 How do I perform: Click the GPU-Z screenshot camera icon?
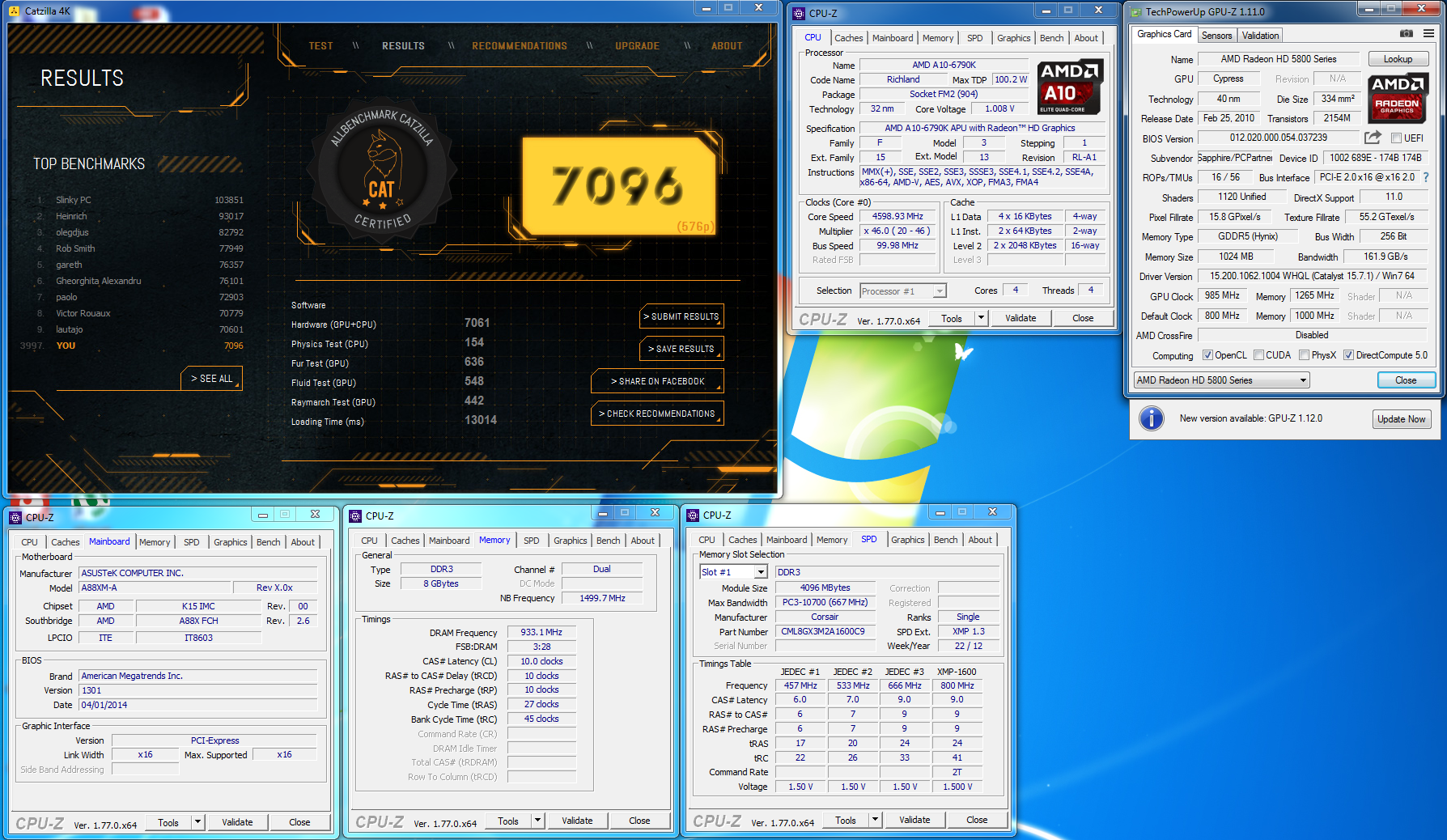[x=1407, y=33]
